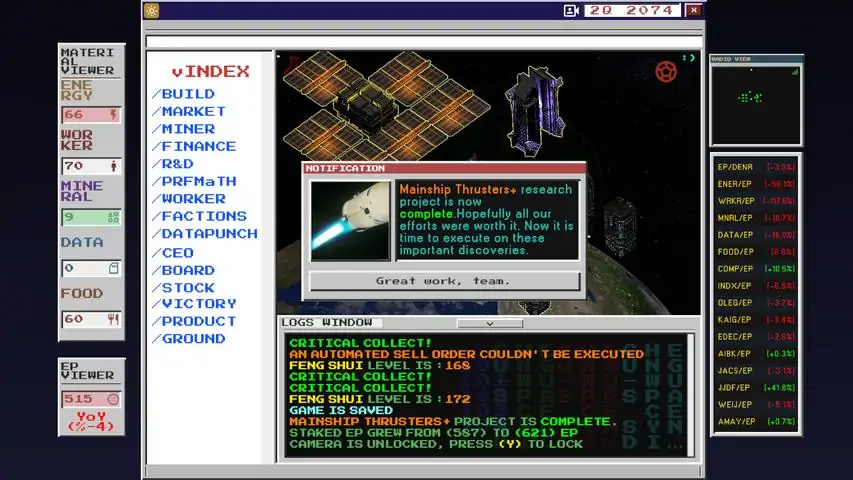
Task: Click the STAKED EP GREW log line
Action: pyautogui.click(x=433, y=433)
